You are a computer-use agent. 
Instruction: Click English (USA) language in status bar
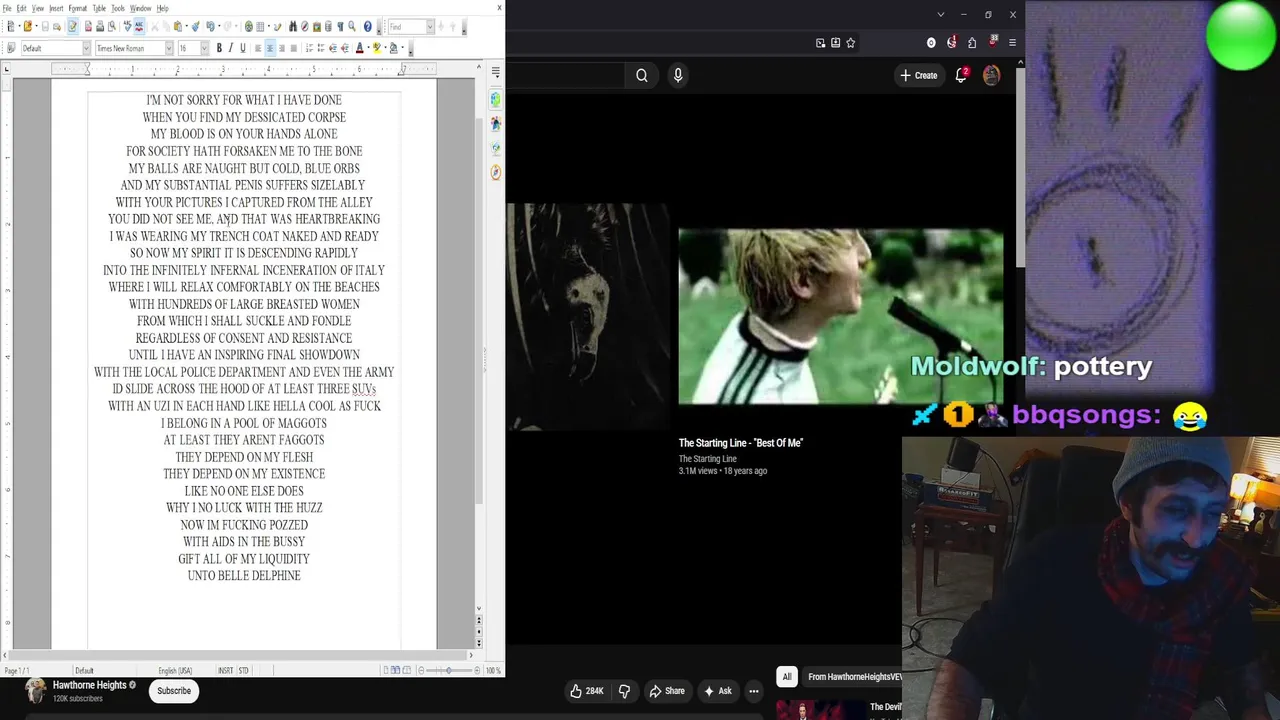pyautogui.click(x=175, y=670)
